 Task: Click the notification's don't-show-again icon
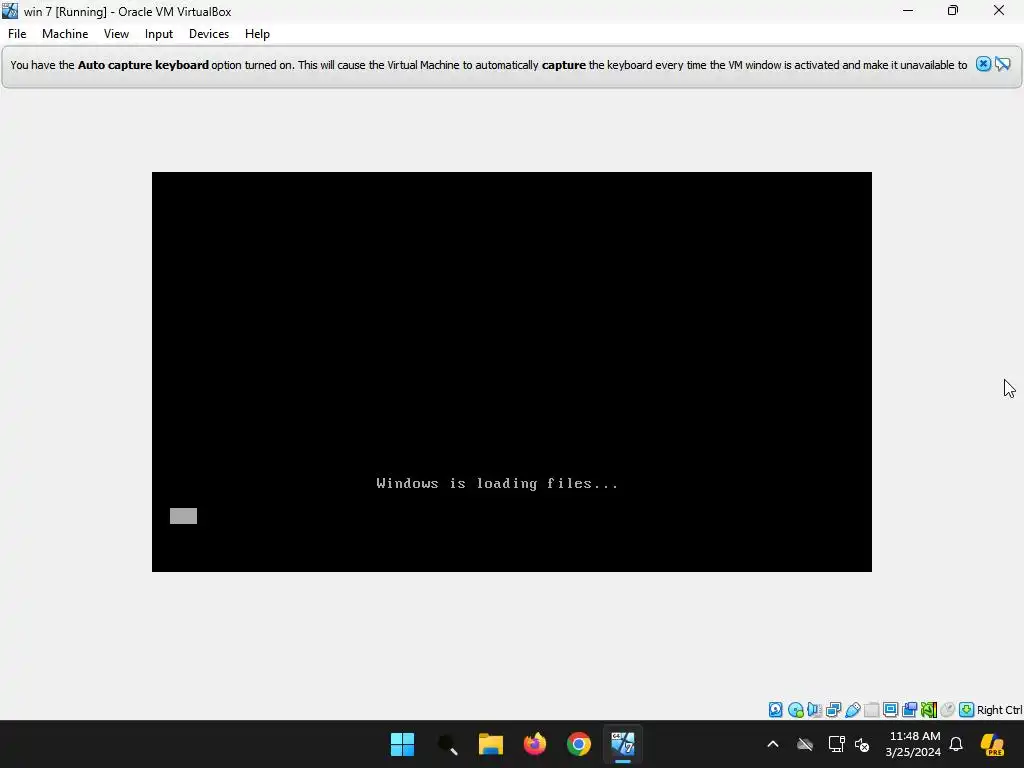[1003, 64]
